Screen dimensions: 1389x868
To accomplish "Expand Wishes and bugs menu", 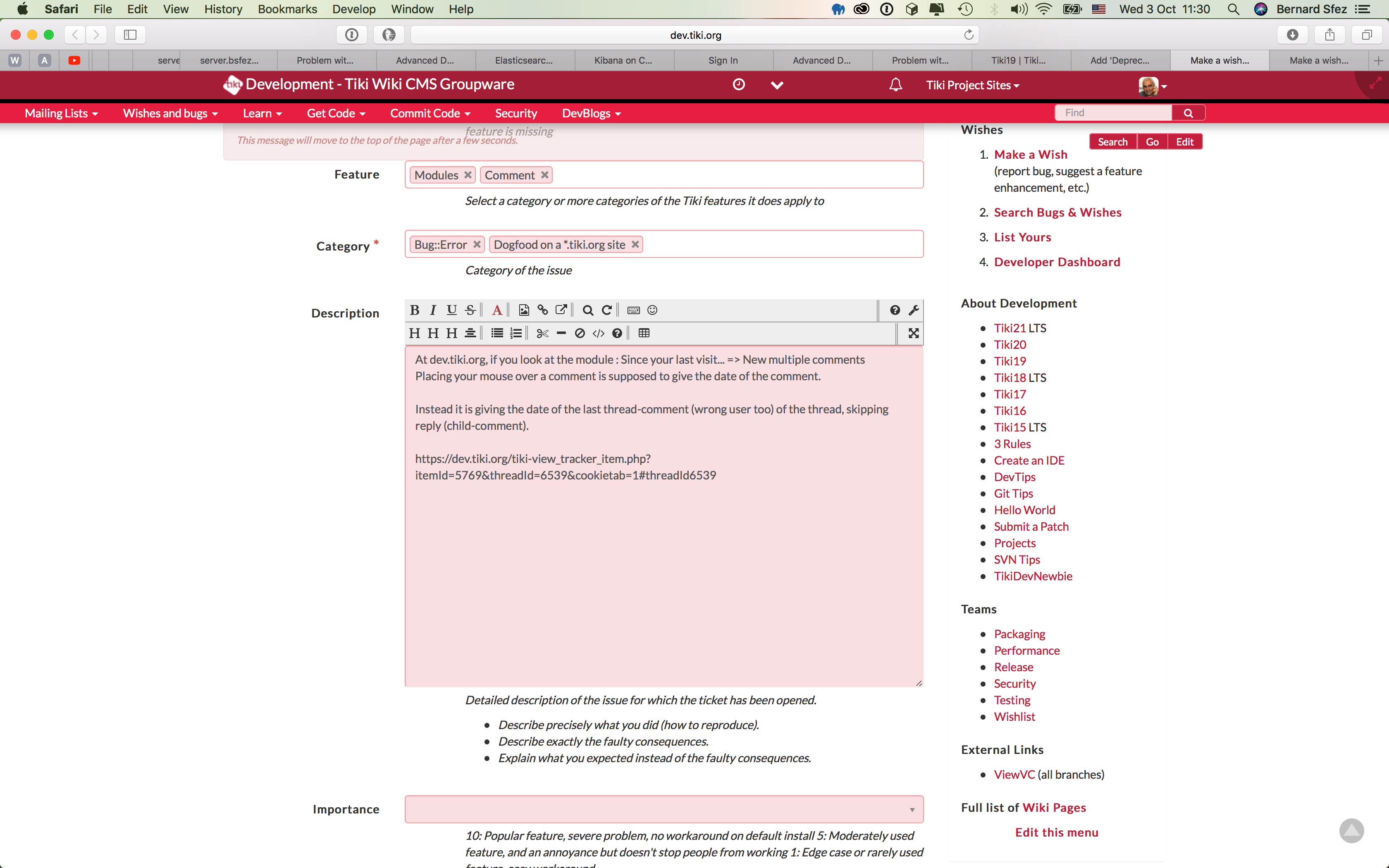I will pos(170,113).
